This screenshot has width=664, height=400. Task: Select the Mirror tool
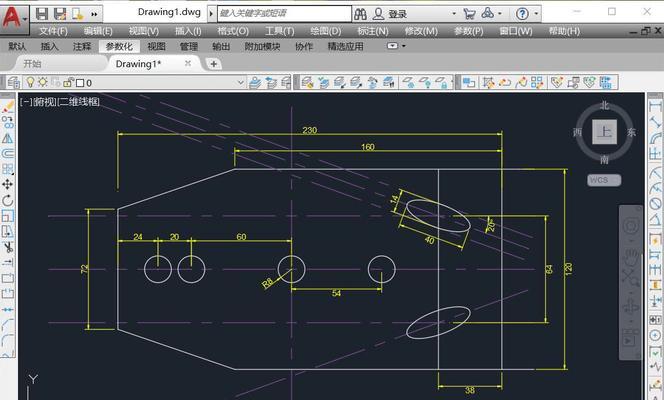(x=8, y=138)
